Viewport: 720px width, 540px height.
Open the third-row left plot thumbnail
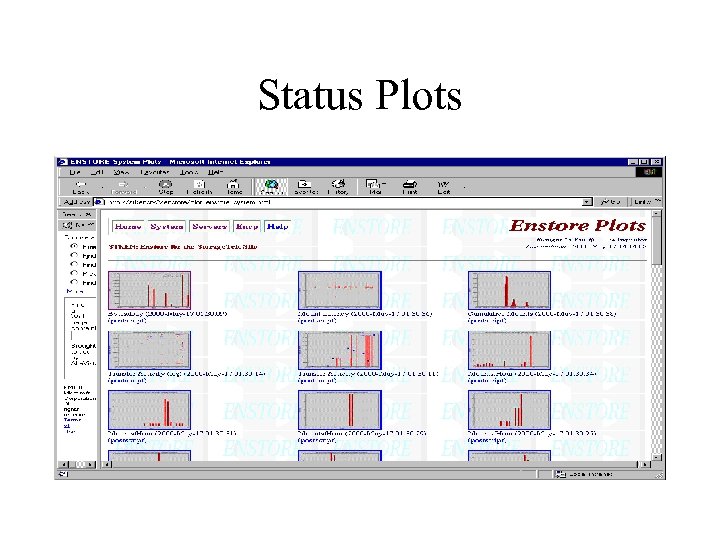pos(149,410)
